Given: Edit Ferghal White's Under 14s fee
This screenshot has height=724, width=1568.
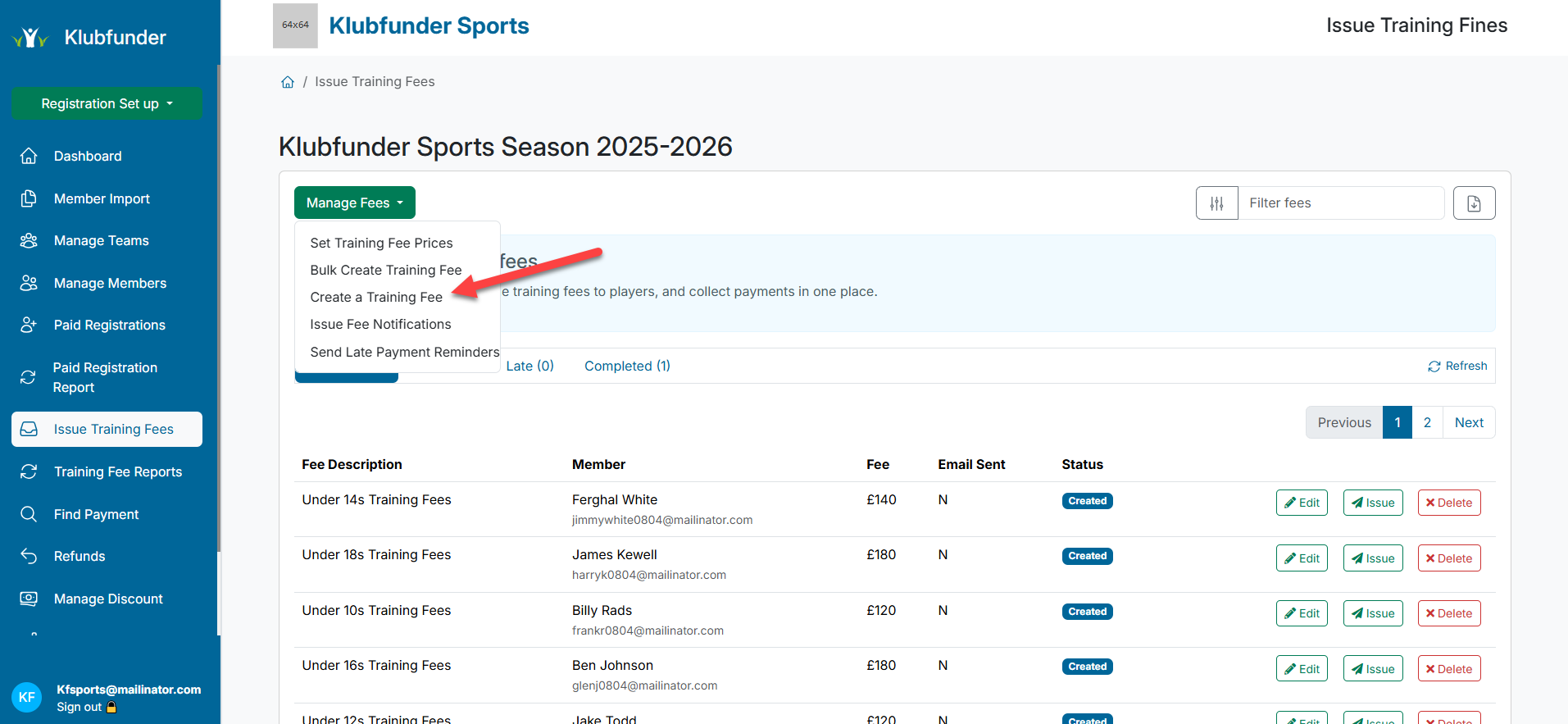Looking at the screenshot, I should (1301, 503).
